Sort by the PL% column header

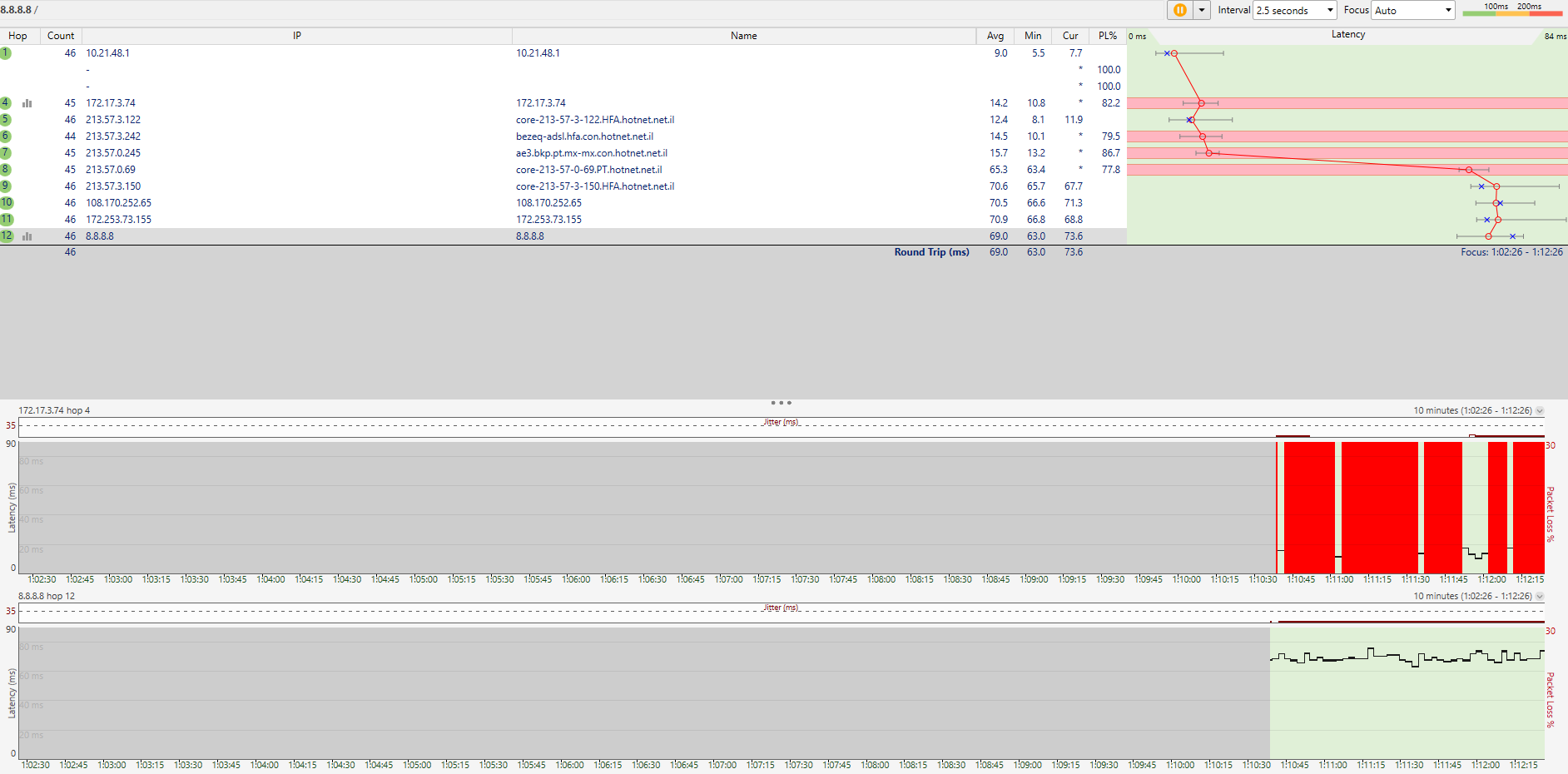1107,36
